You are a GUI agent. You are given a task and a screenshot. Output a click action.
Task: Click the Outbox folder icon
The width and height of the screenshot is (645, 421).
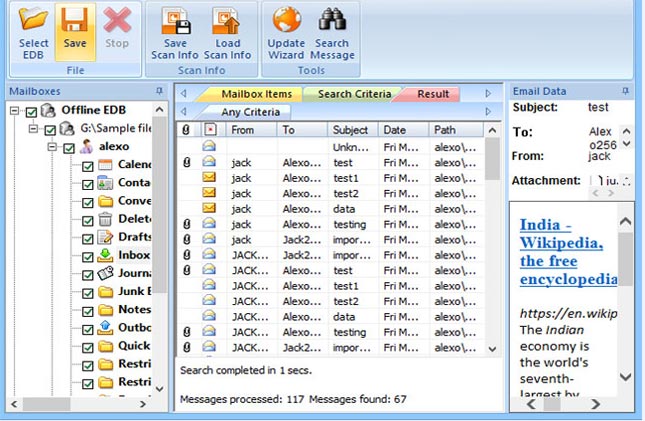[x=105, y=328]
